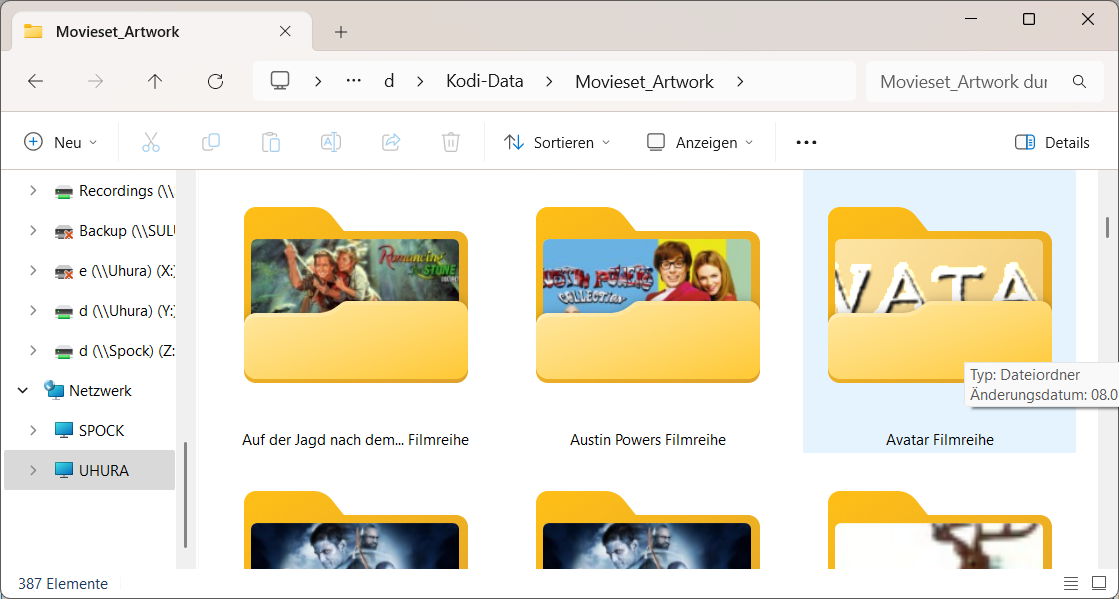Refresh the current folder view
The width and height of the screenshot is (1119, 599).
pos(215,81)
